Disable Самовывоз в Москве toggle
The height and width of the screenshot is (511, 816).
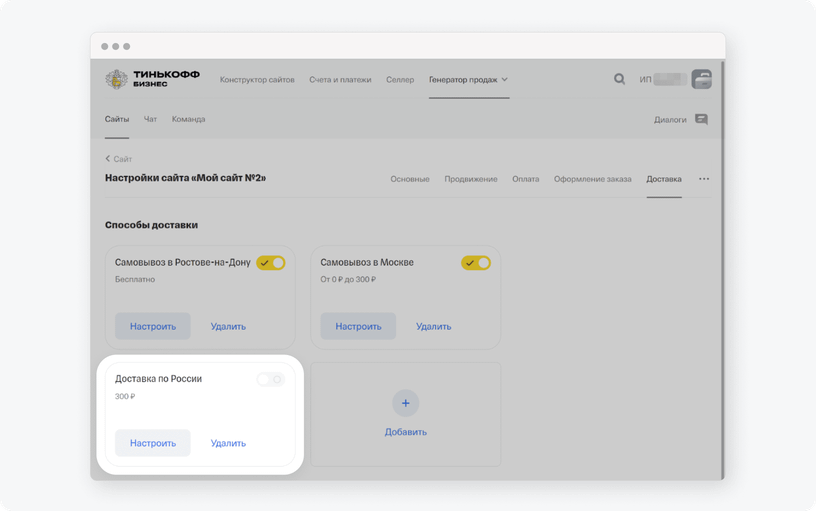[x=476, y=263]
